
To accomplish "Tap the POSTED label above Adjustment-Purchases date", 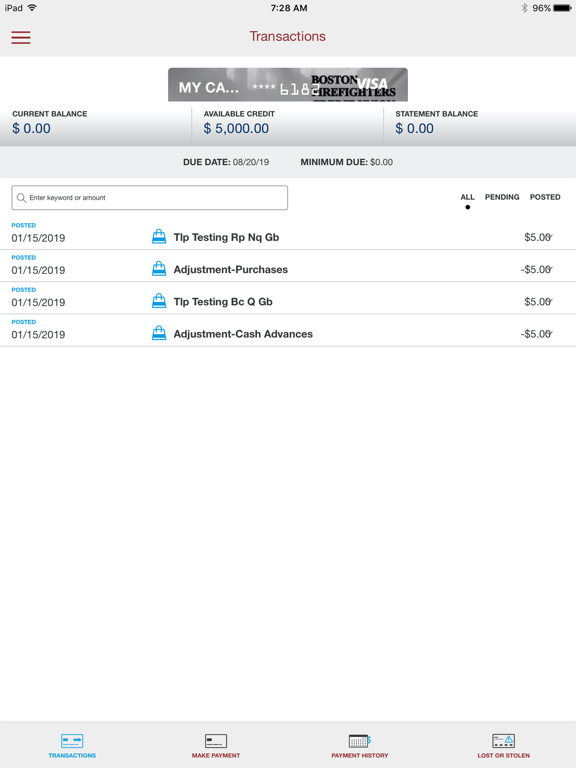I will click(24, 258).
